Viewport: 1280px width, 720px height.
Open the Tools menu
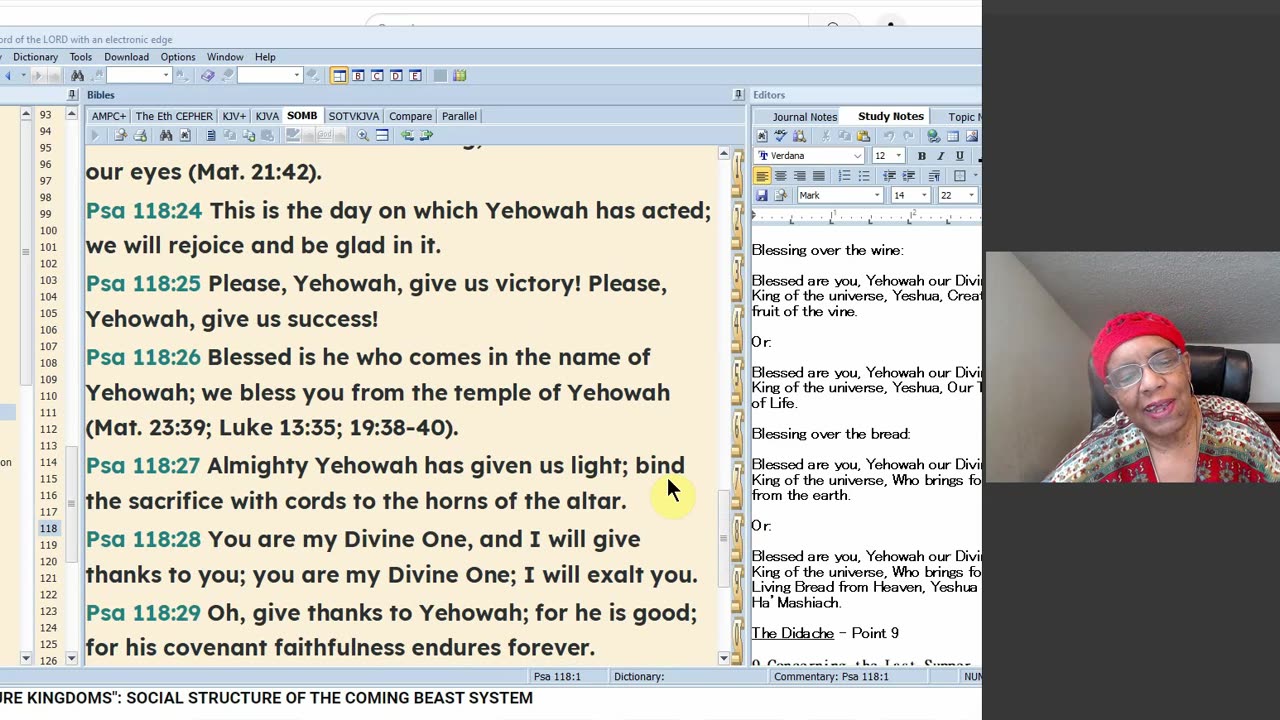click(x=81, y=57)
